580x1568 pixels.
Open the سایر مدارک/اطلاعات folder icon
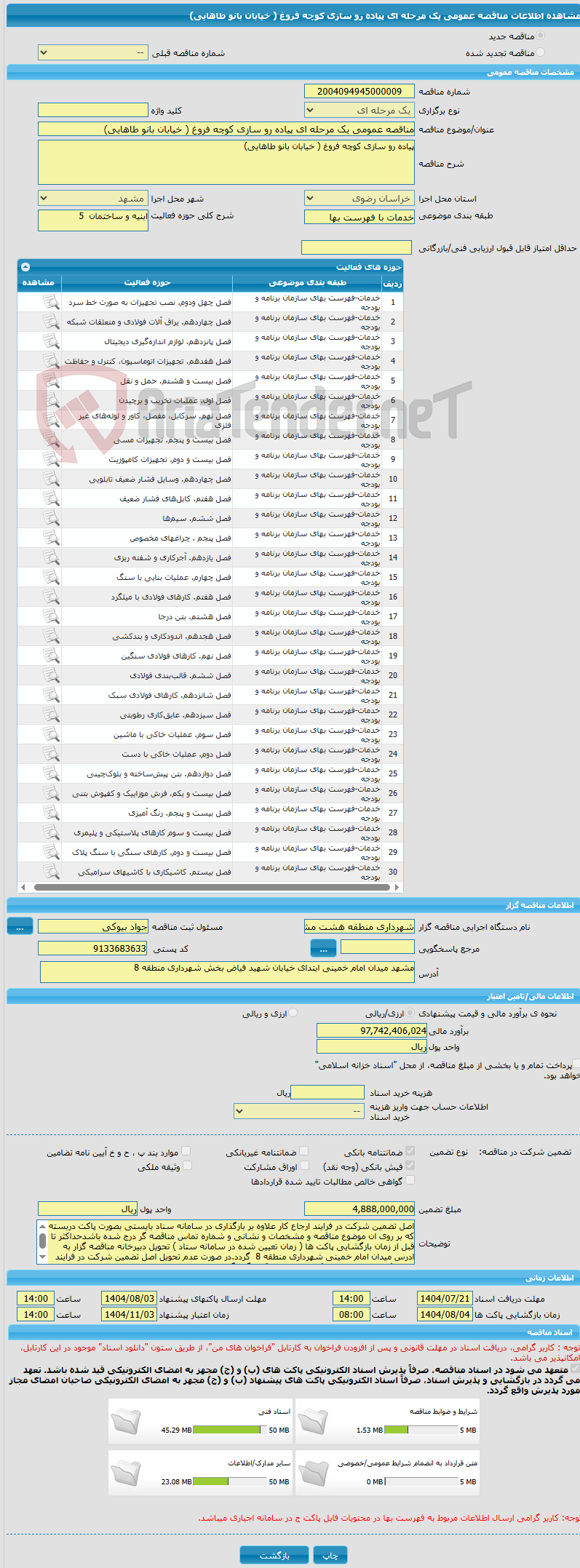click(126, 1472)
